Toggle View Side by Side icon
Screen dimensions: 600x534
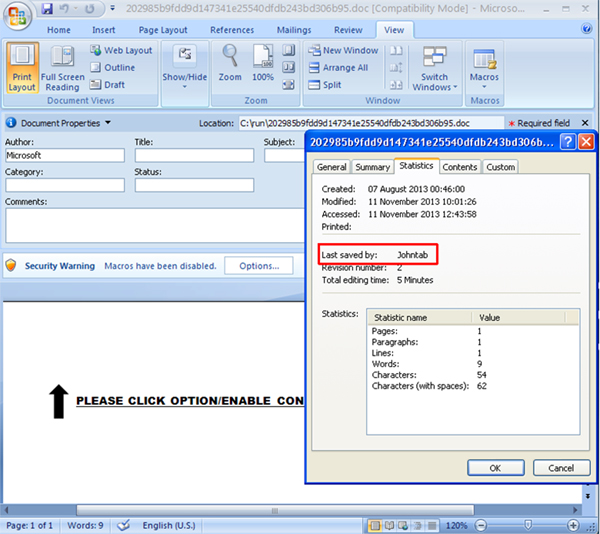[396, 50]
